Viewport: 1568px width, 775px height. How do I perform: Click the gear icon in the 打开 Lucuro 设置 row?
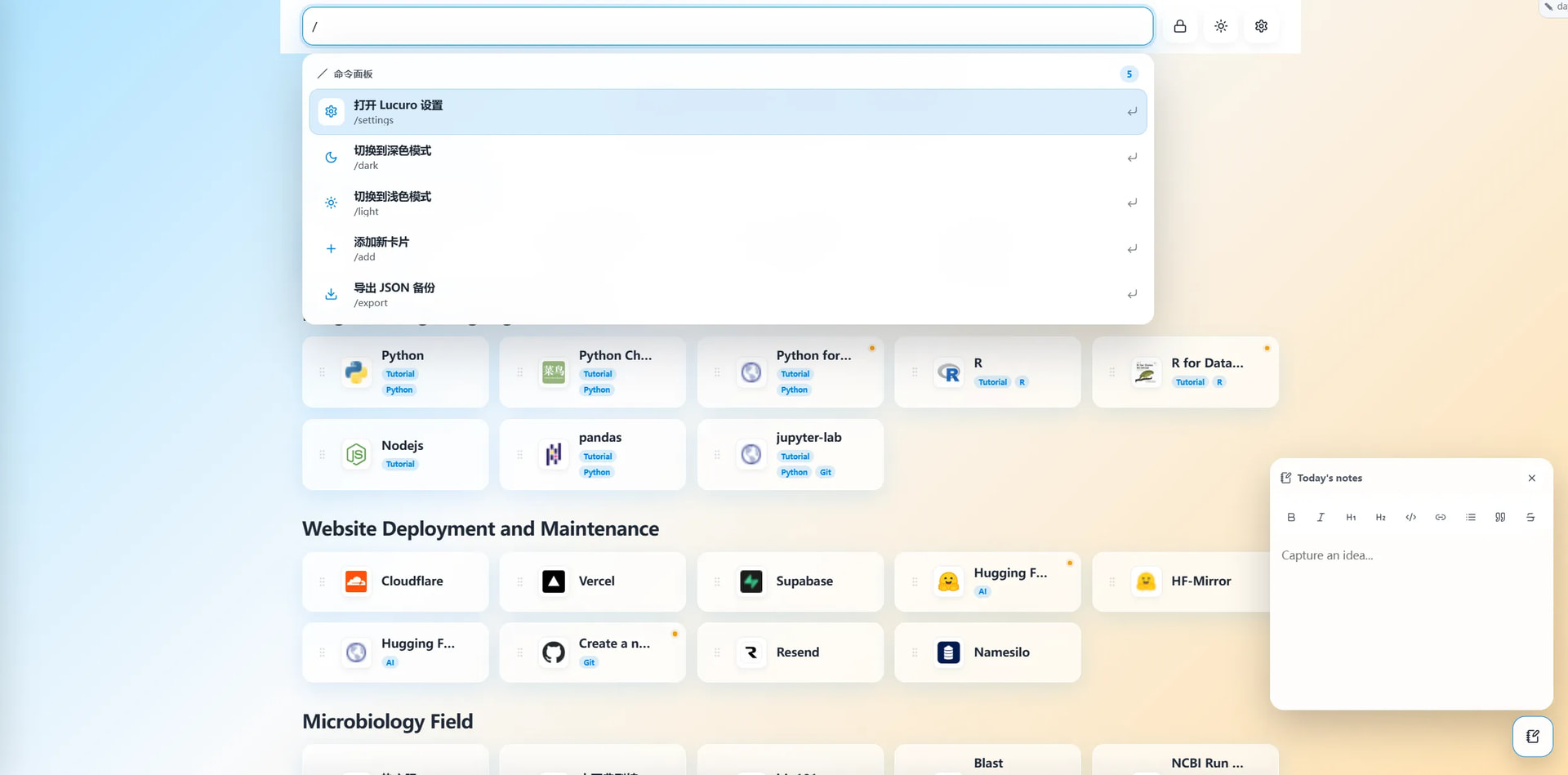click(x=331, y=112)
